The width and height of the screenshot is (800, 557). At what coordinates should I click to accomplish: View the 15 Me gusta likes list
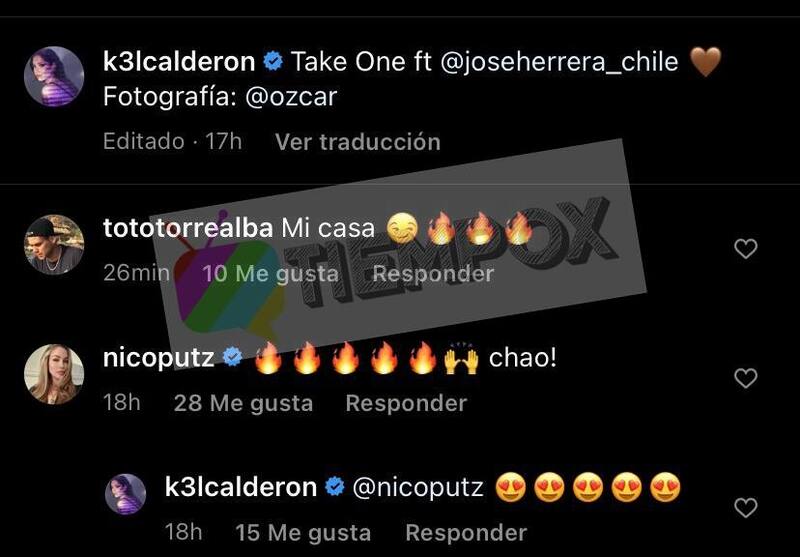point(303,533)
